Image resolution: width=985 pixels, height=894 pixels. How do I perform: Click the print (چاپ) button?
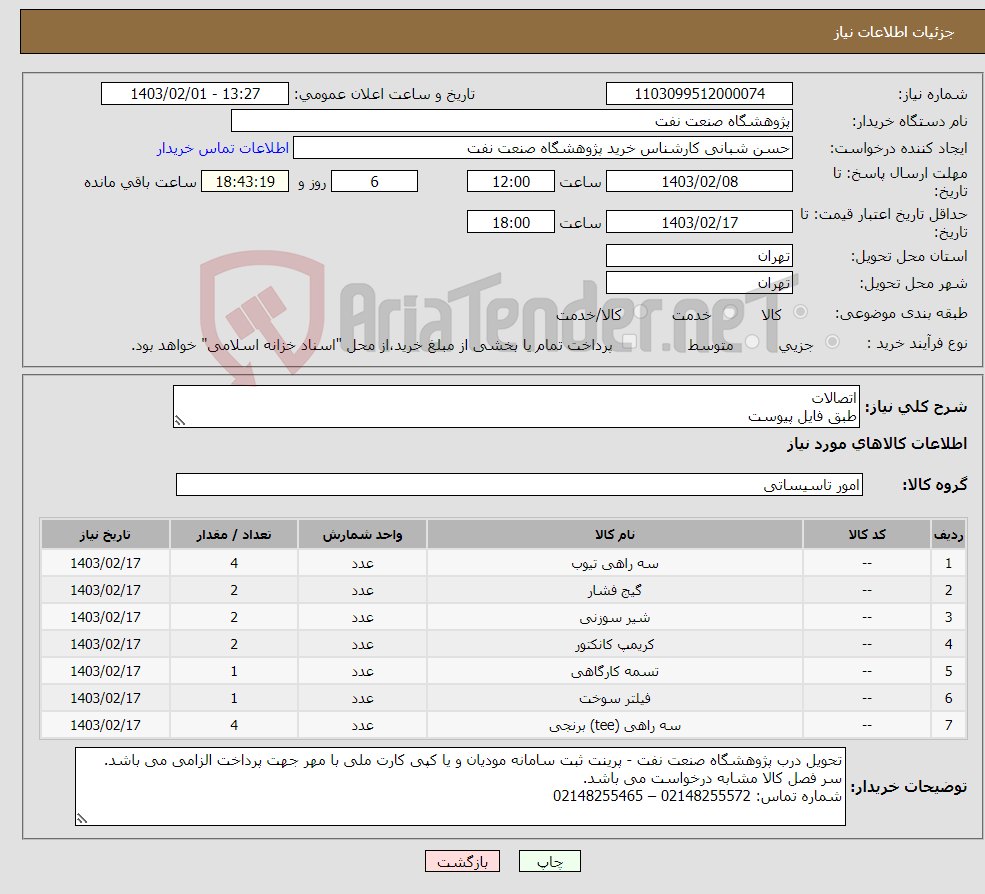550,861
